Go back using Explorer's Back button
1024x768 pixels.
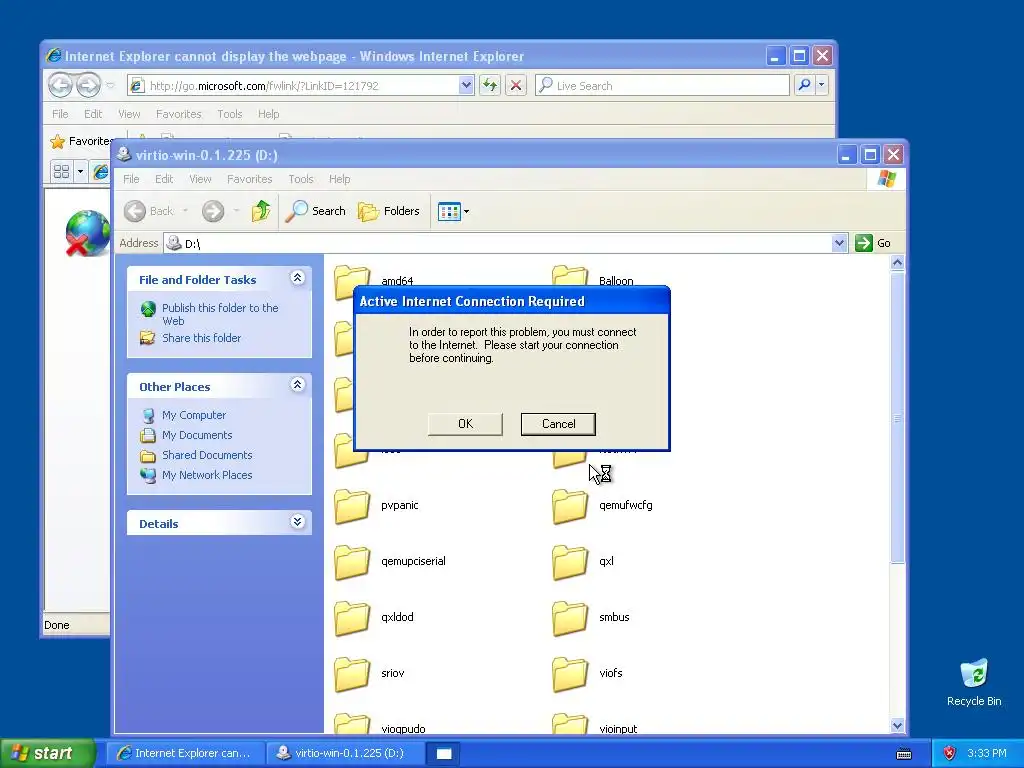150,211
